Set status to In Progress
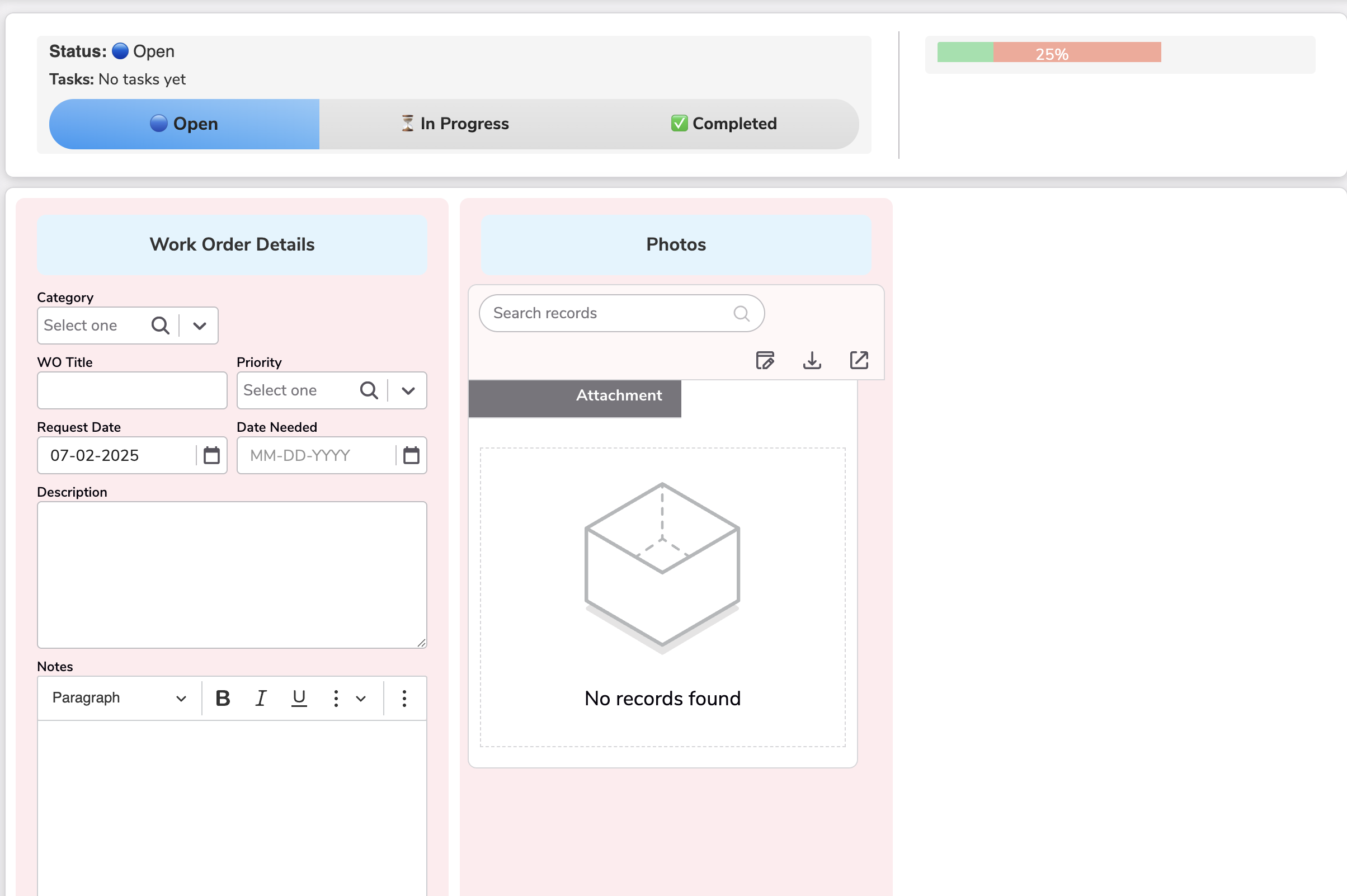This screenshot has height=896, width=1347. [x=454, y=124]
